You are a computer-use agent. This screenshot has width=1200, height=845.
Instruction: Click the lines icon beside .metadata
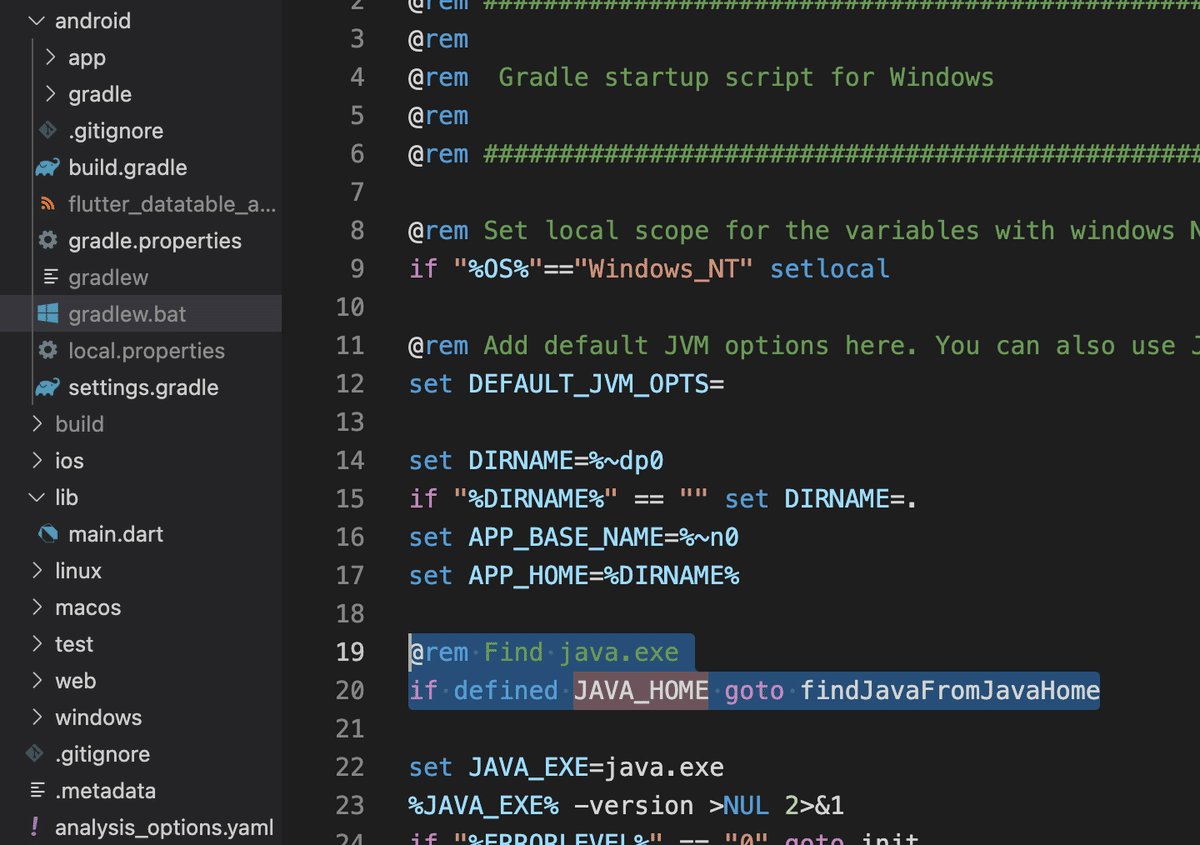tap(37, 790)
